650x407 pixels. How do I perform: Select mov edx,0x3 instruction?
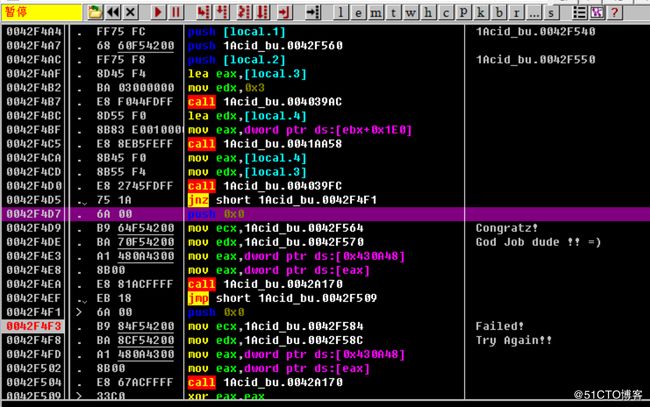pyautogui.click(x=226, y=88)
